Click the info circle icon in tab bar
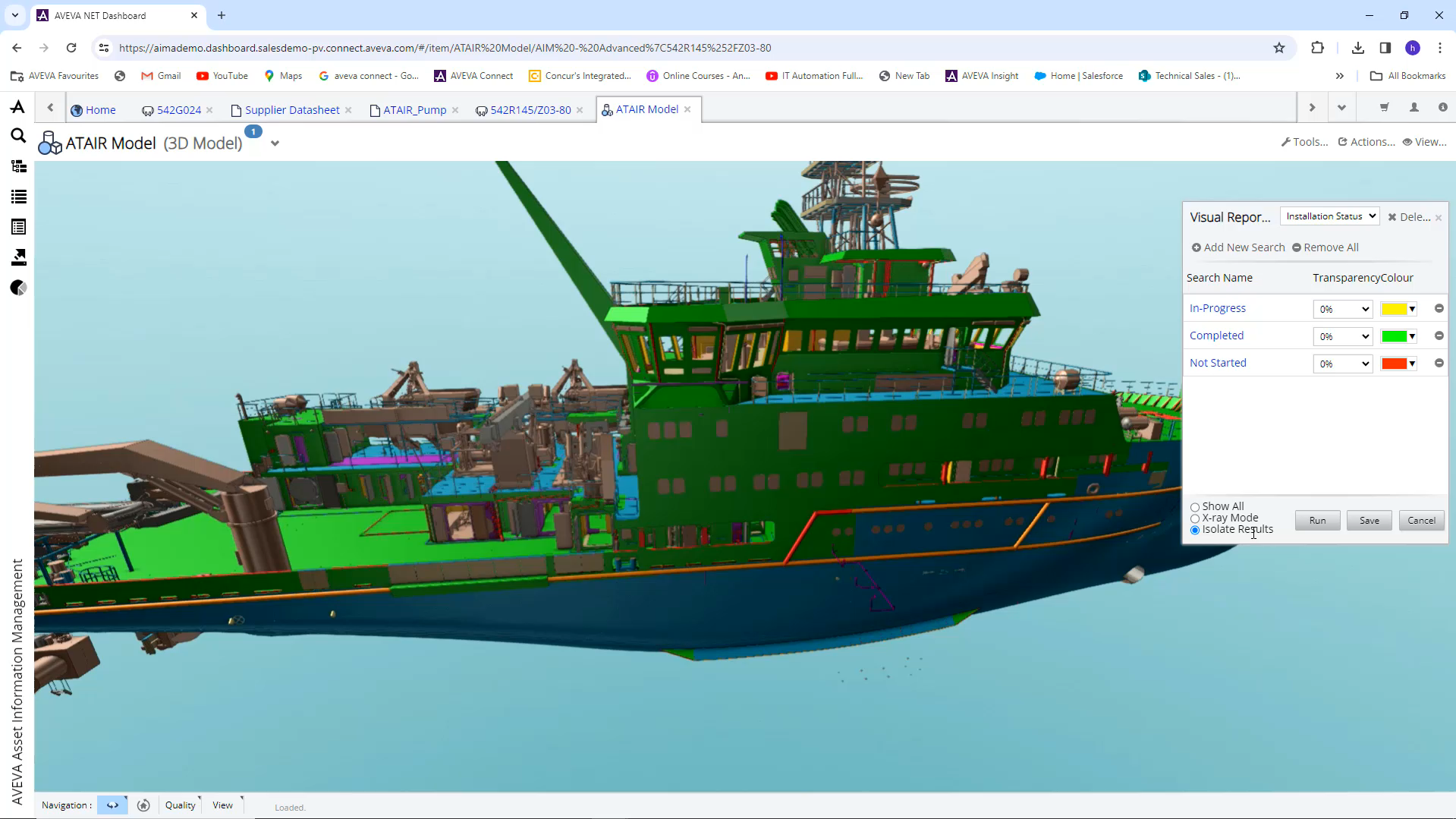This screenshot has height=819, width=1456. (1443, 108)
